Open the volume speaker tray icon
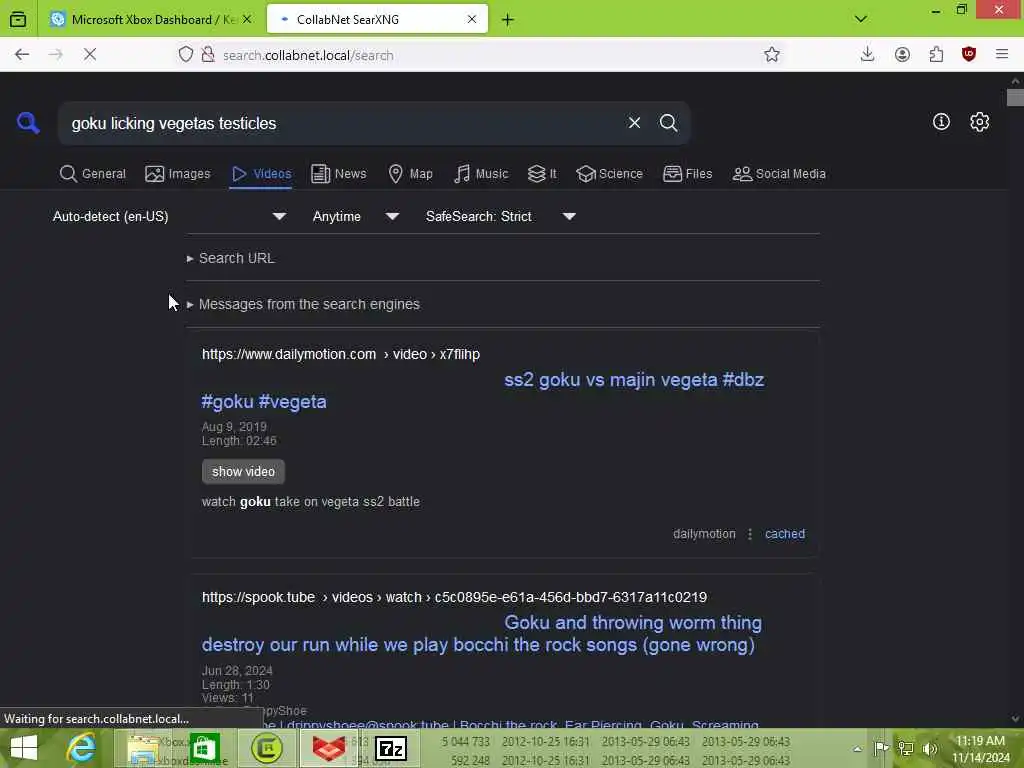The height and width of the screenshot is (768, 1024). [929, 748]
